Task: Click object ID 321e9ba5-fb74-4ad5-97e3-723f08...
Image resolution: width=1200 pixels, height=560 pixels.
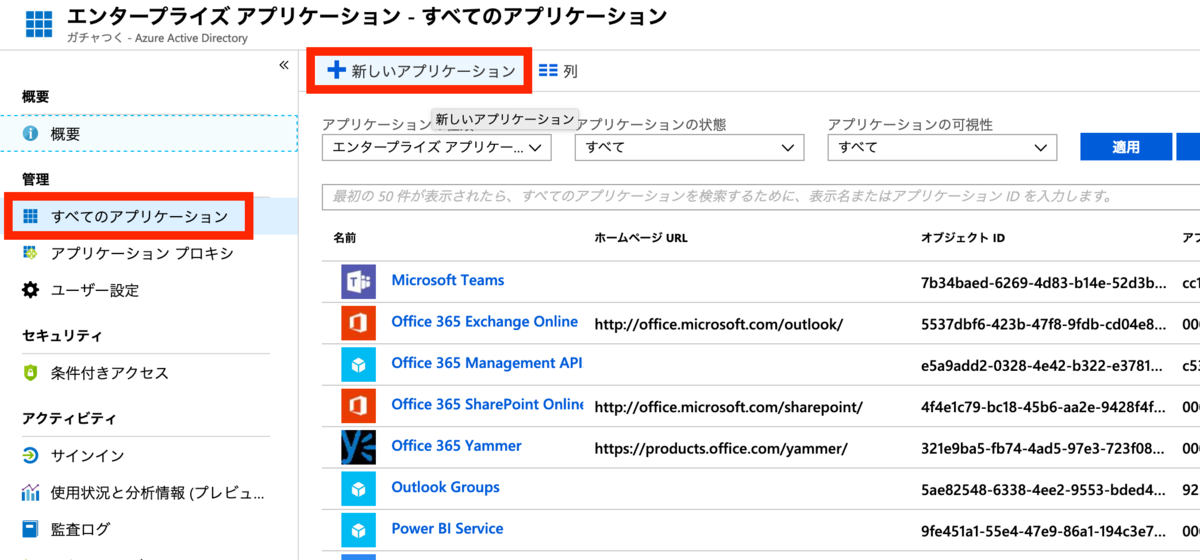Action: pyautogui.click(x=1043, y=449)
